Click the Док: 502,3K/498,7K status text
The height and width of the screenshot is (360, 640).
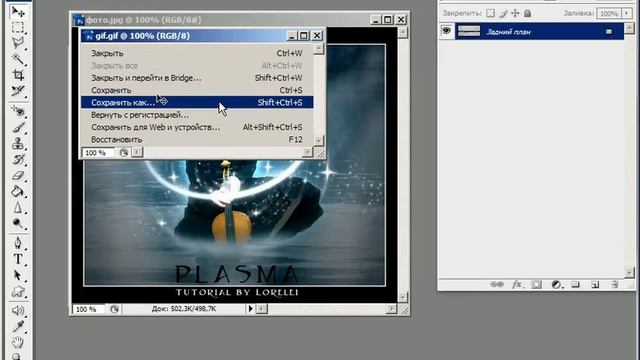click(184, 309)
